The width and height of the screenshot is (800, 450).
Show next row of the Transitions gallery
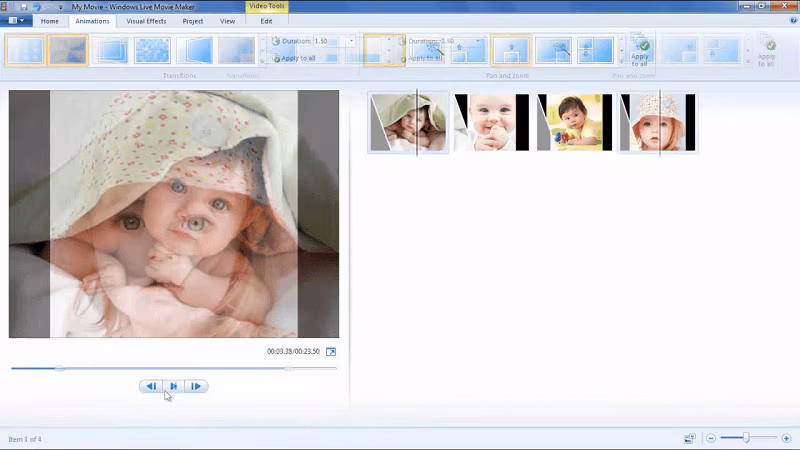click(x=263, y=50)
